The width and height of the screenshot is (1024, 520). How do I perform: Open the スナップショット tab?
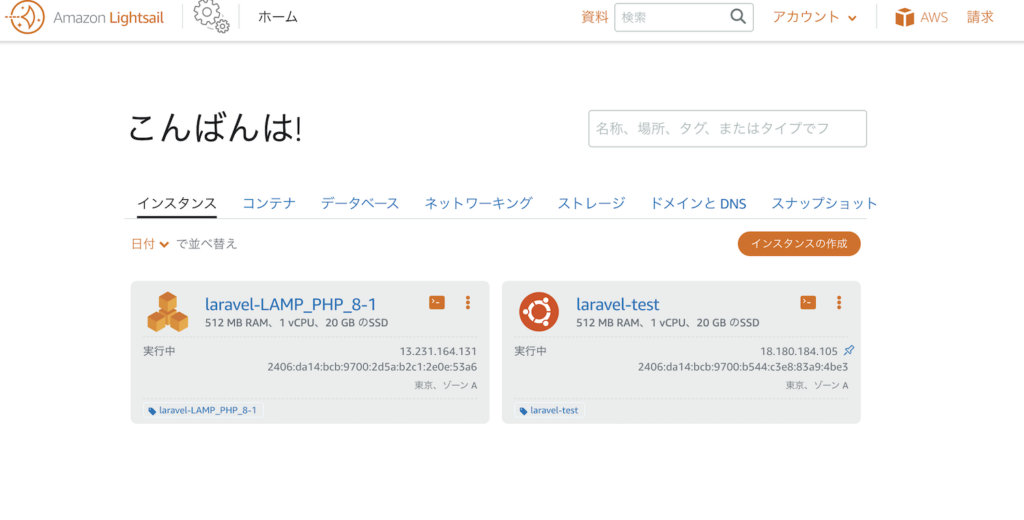824,203
